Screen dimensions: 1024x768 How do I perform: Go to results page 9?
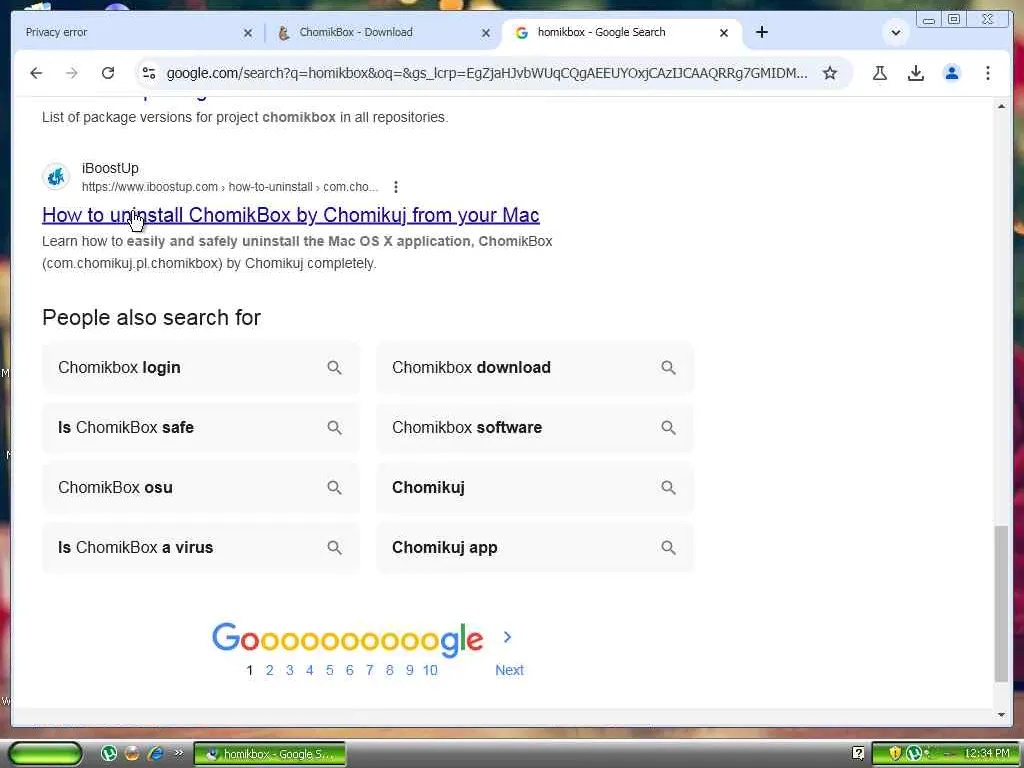click(x=409, y=670)
